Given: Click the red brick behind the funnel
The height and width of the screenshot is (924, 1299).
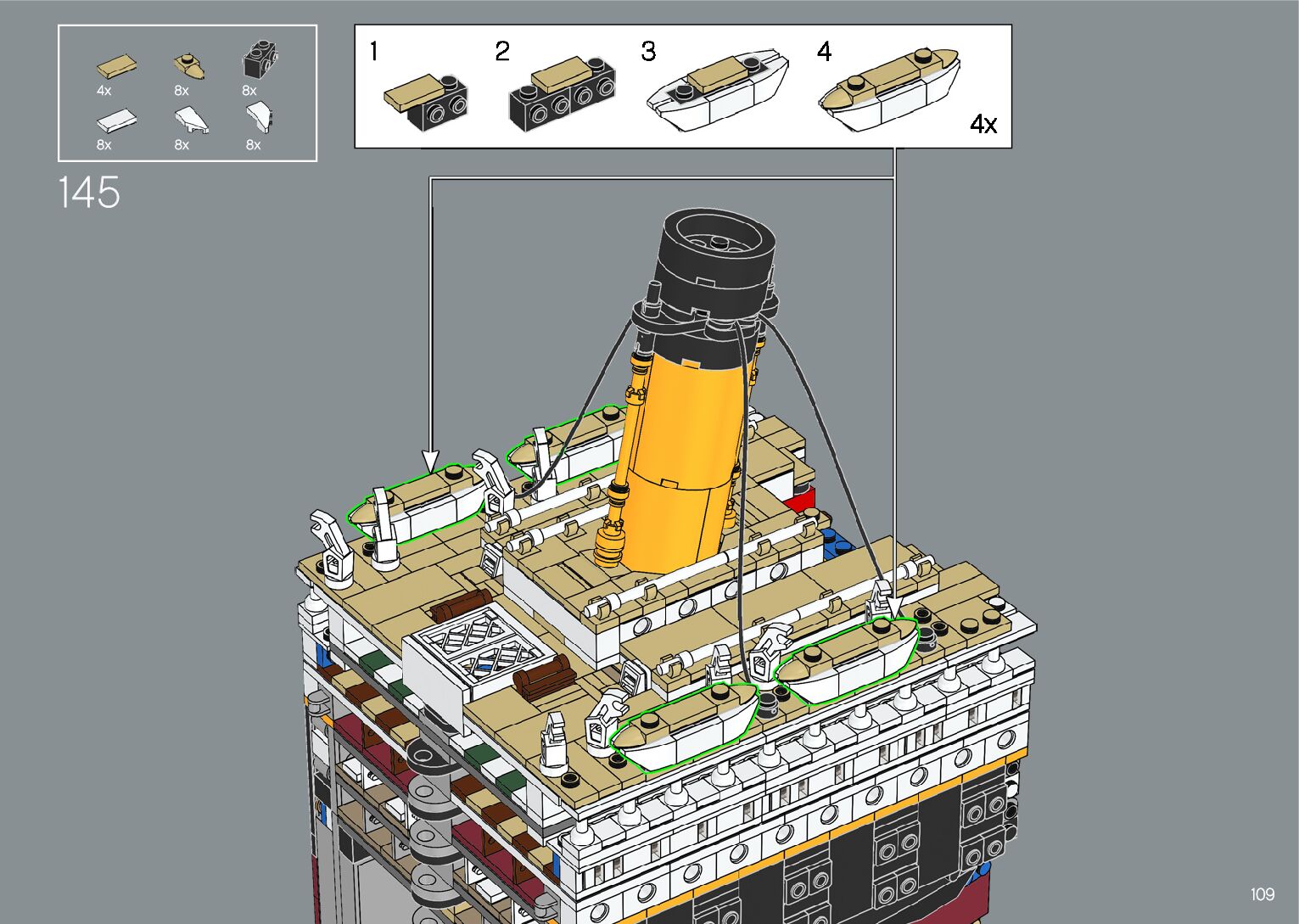Looking at the screenshot, I should 801,498.
